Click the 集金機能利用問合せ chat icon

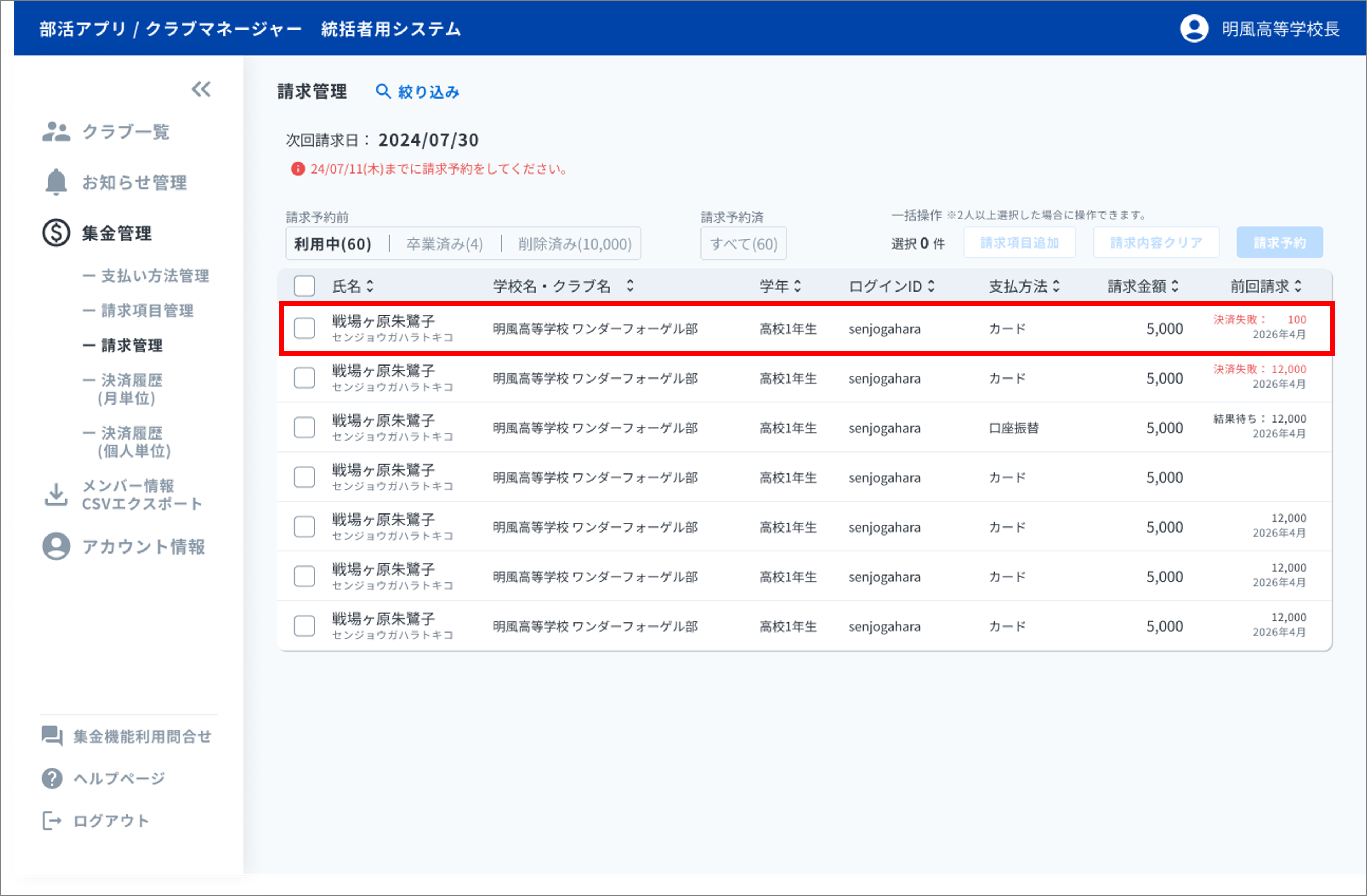(x=52, y=736)
